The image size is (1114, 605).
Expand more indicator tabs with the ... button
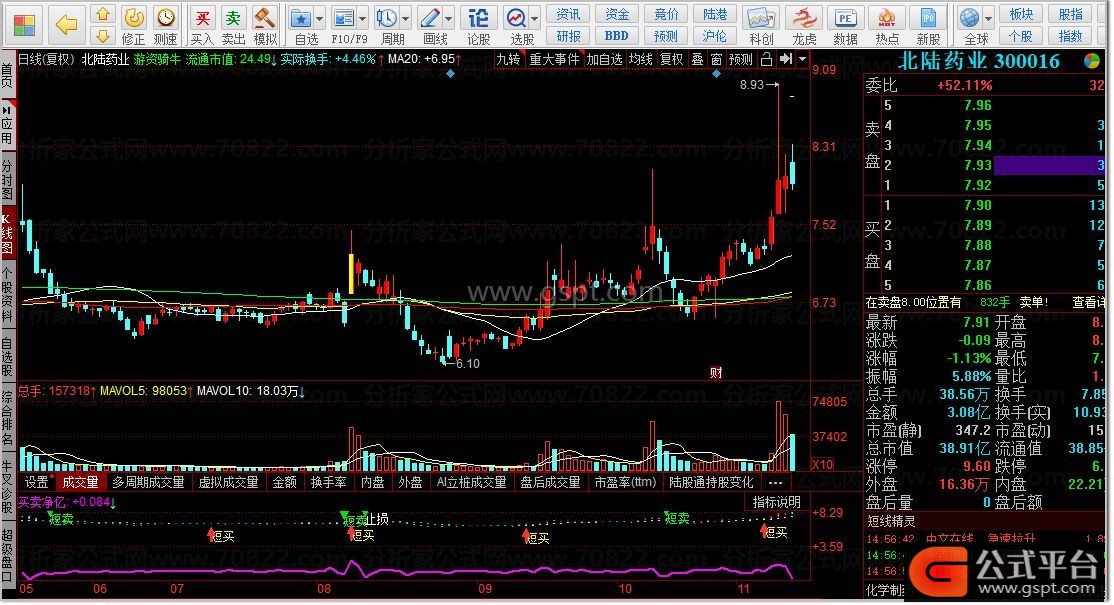tap(775, 482)
